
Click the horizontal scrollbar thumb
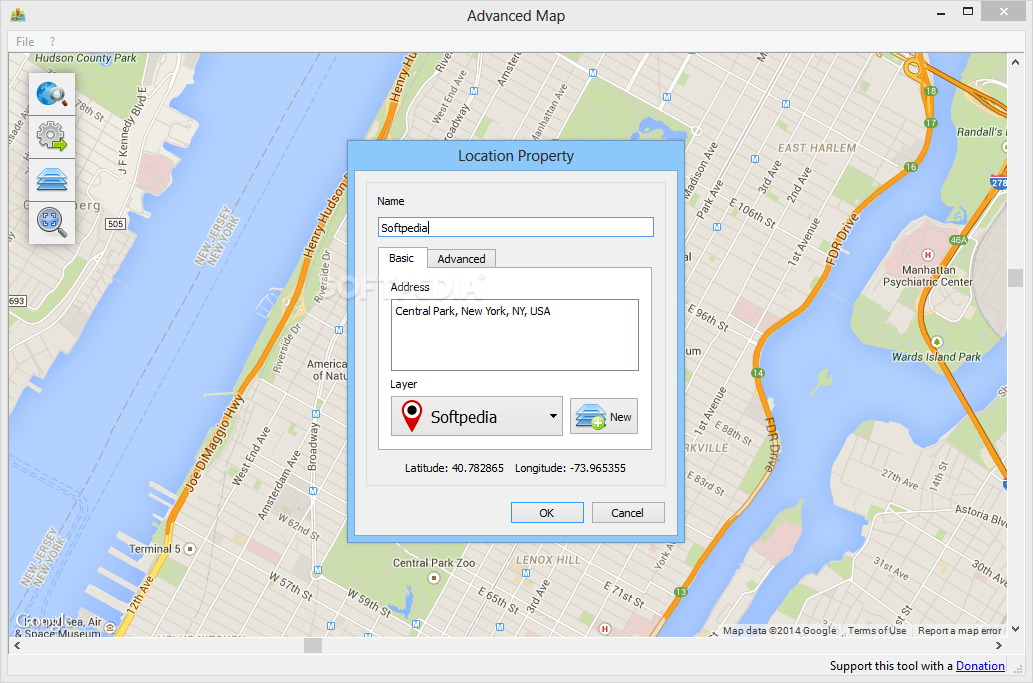point(313,645)
